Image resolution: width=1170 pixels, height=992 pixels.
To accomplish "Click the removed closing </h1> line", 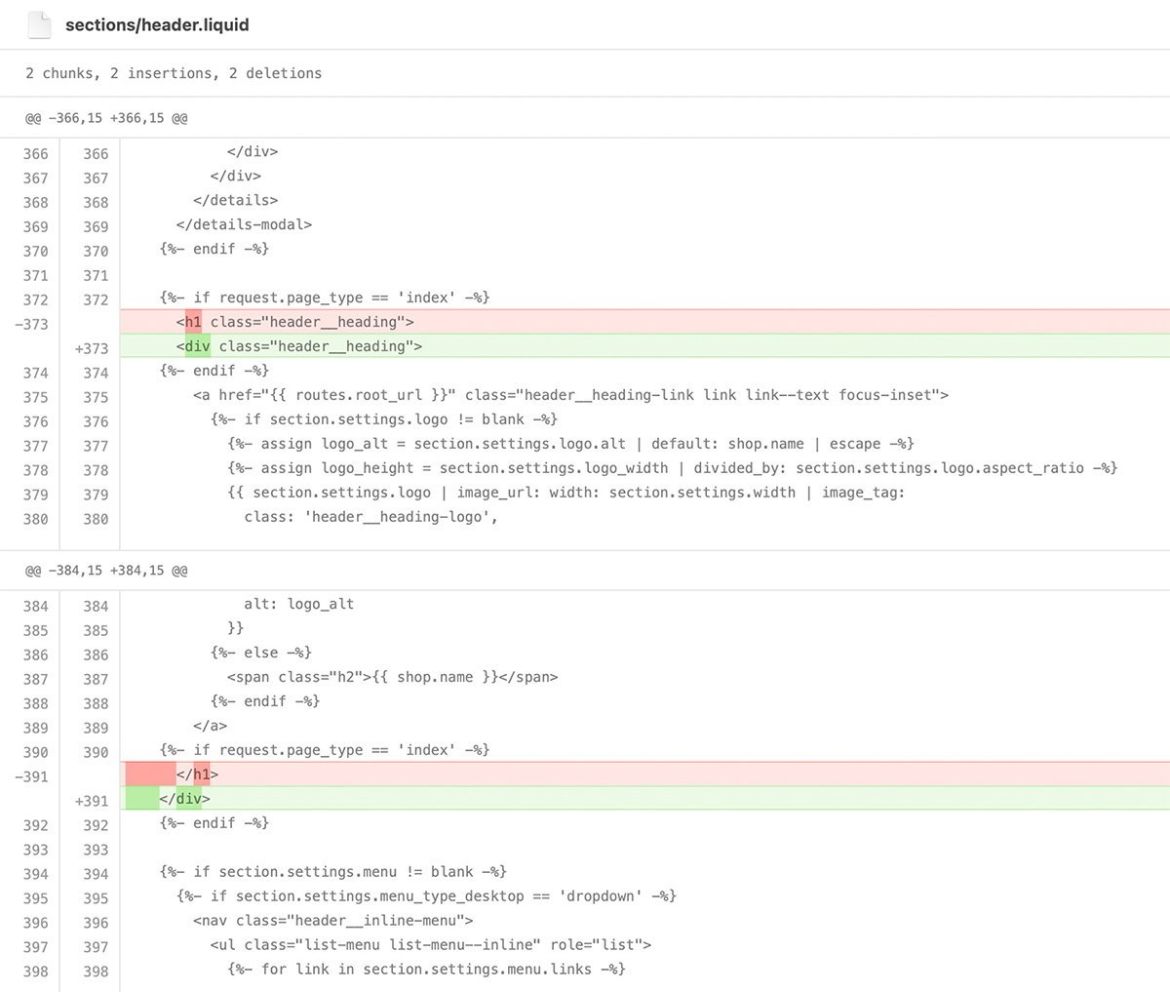I will click(197, 774).
